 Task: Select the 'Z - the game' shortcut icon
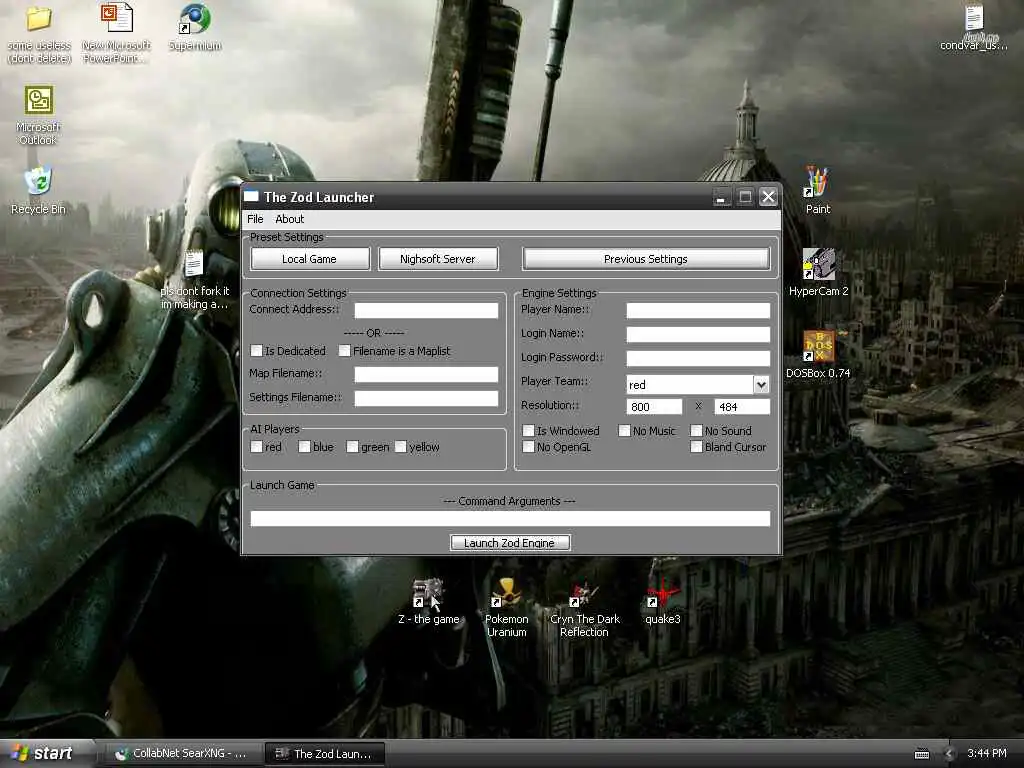click(x=428, y=592)
